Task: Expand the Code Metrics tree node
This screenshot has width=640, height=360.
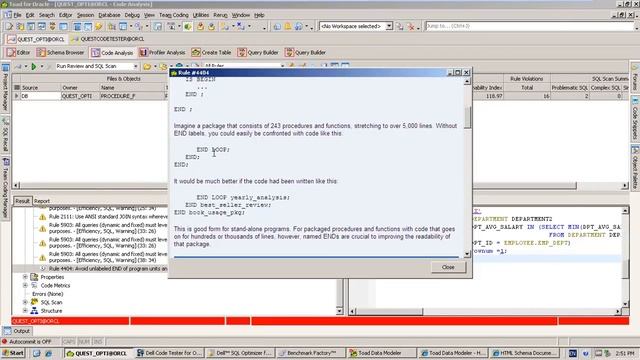Action: [25, 285]
